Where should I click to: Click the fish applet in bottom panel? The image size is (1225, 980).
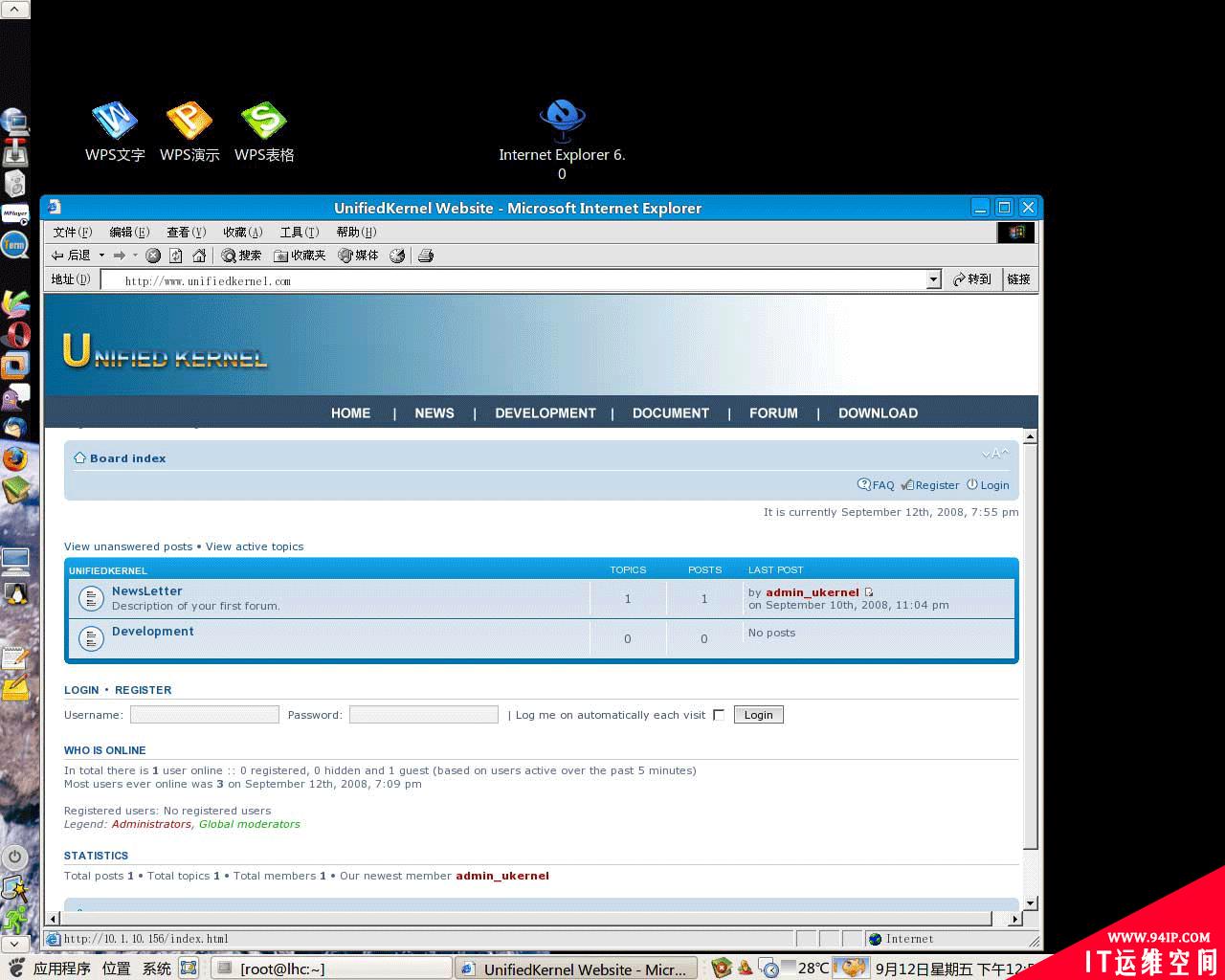point(850,969)
